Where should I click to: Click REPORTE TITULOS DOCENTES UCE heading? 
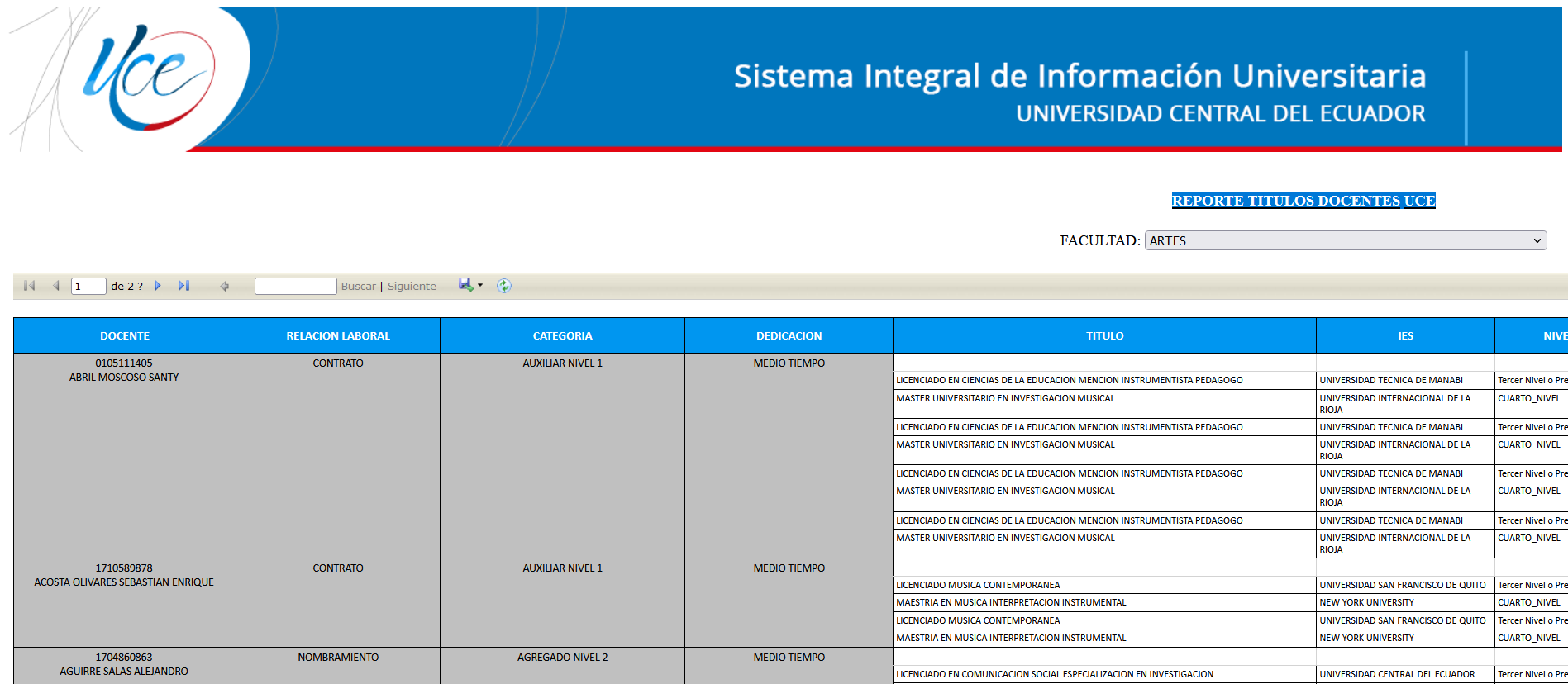tap(1303, 201)
